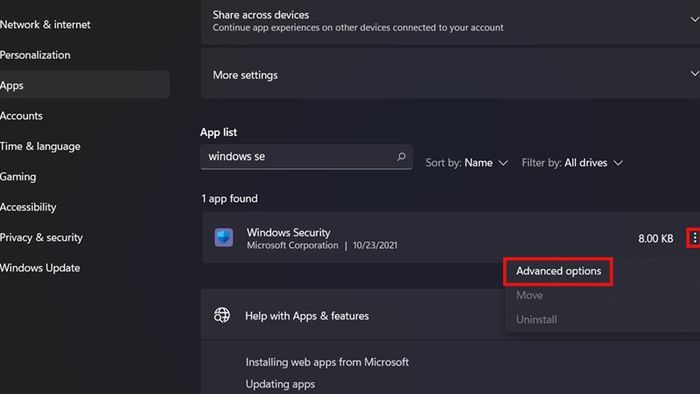
Task: Open Privacy & security settings
Action: coord(42,237)
